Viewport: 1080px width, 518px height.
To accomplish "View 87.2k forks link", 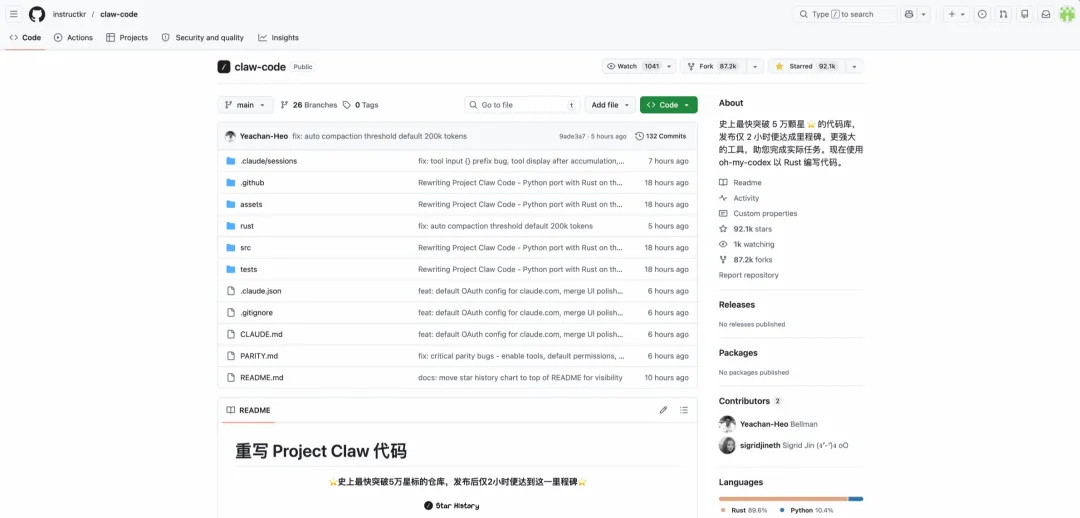I will tap(745, 260).
